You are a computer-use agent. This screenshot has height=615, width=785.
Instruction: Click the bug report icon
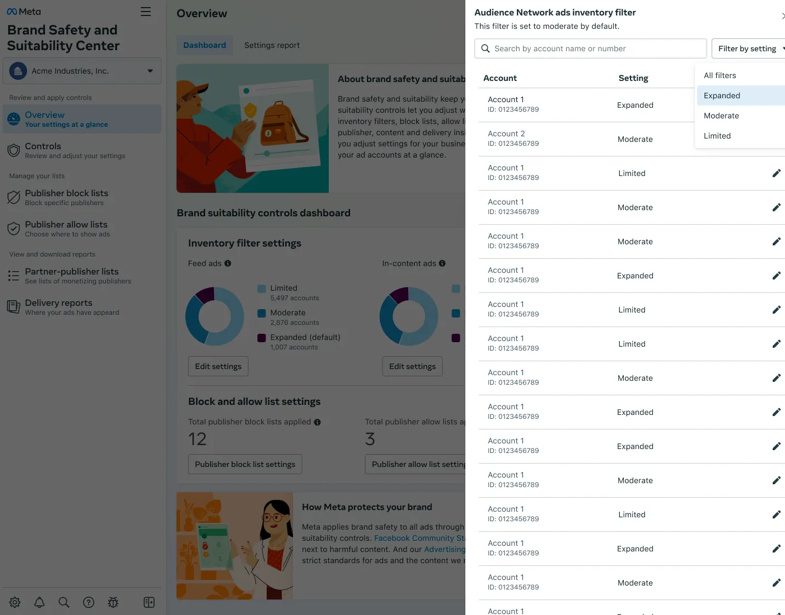[113, 602]
